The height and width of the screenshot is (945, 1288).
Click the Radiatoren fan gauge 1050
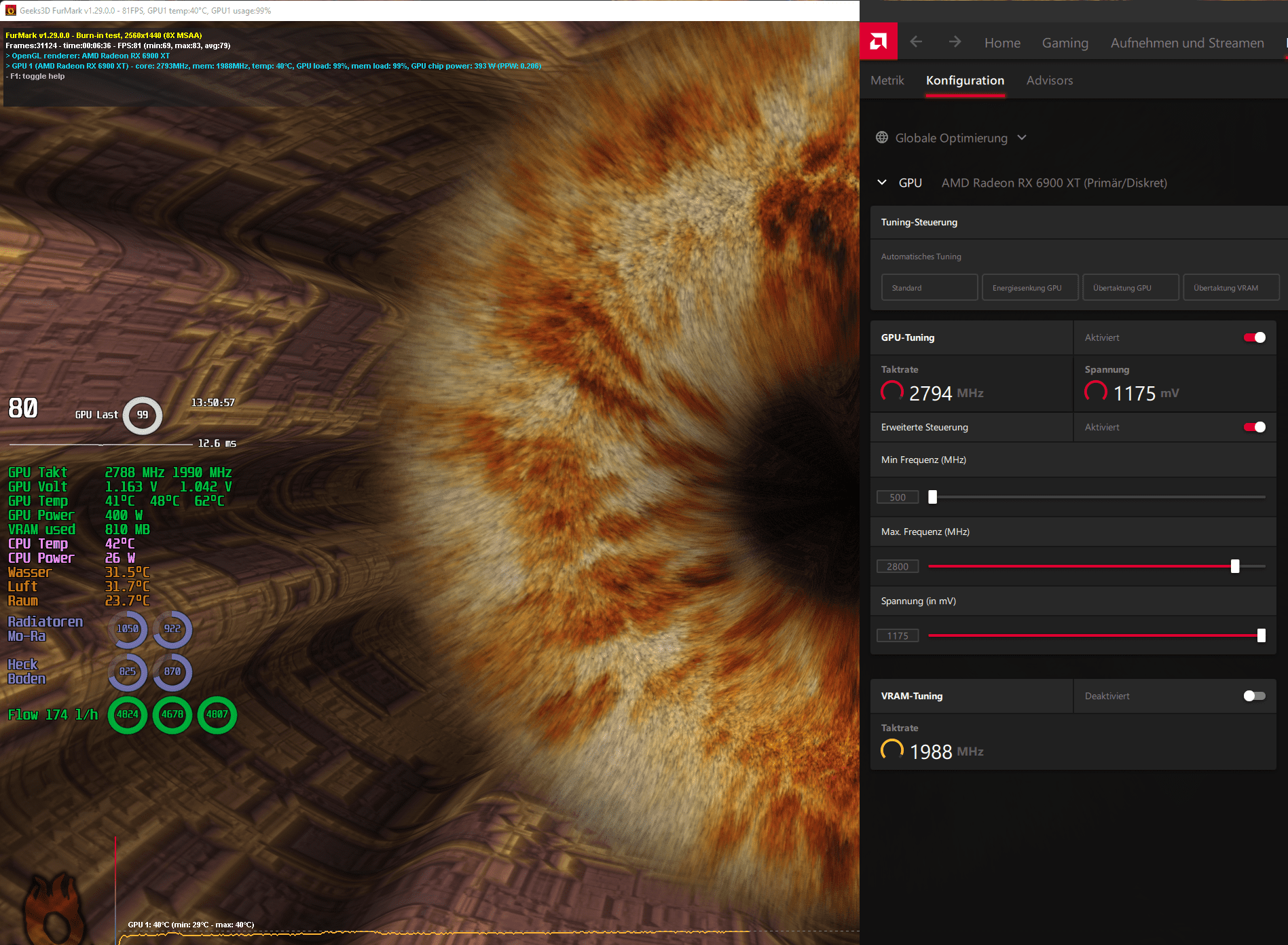coord(128,629)
